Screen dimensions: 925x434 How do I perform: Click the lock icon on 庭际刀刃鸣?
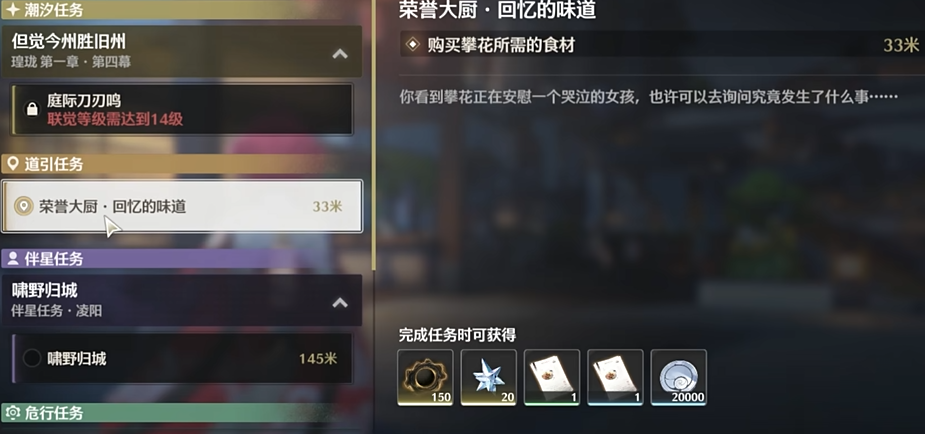click(x=32, y=109)
